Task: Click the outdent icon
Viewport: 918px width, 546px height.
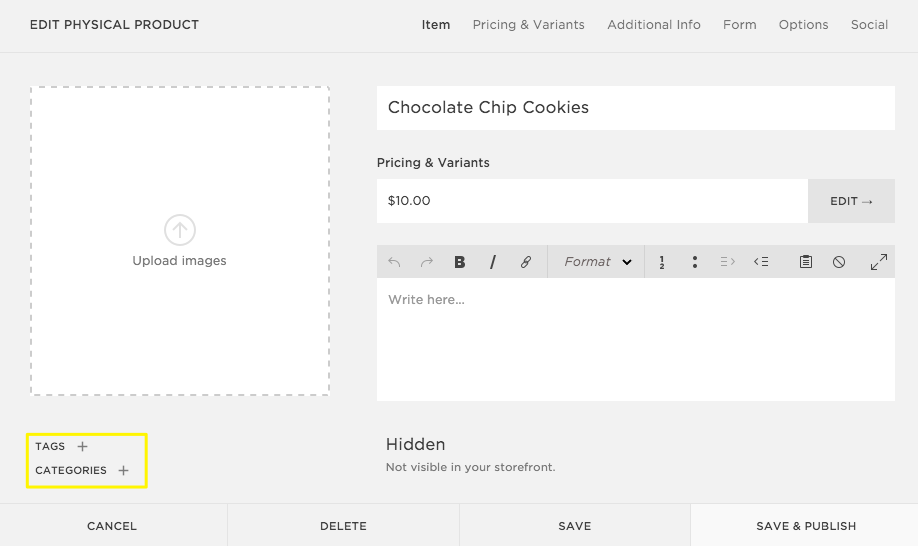Action: (761, 262)
